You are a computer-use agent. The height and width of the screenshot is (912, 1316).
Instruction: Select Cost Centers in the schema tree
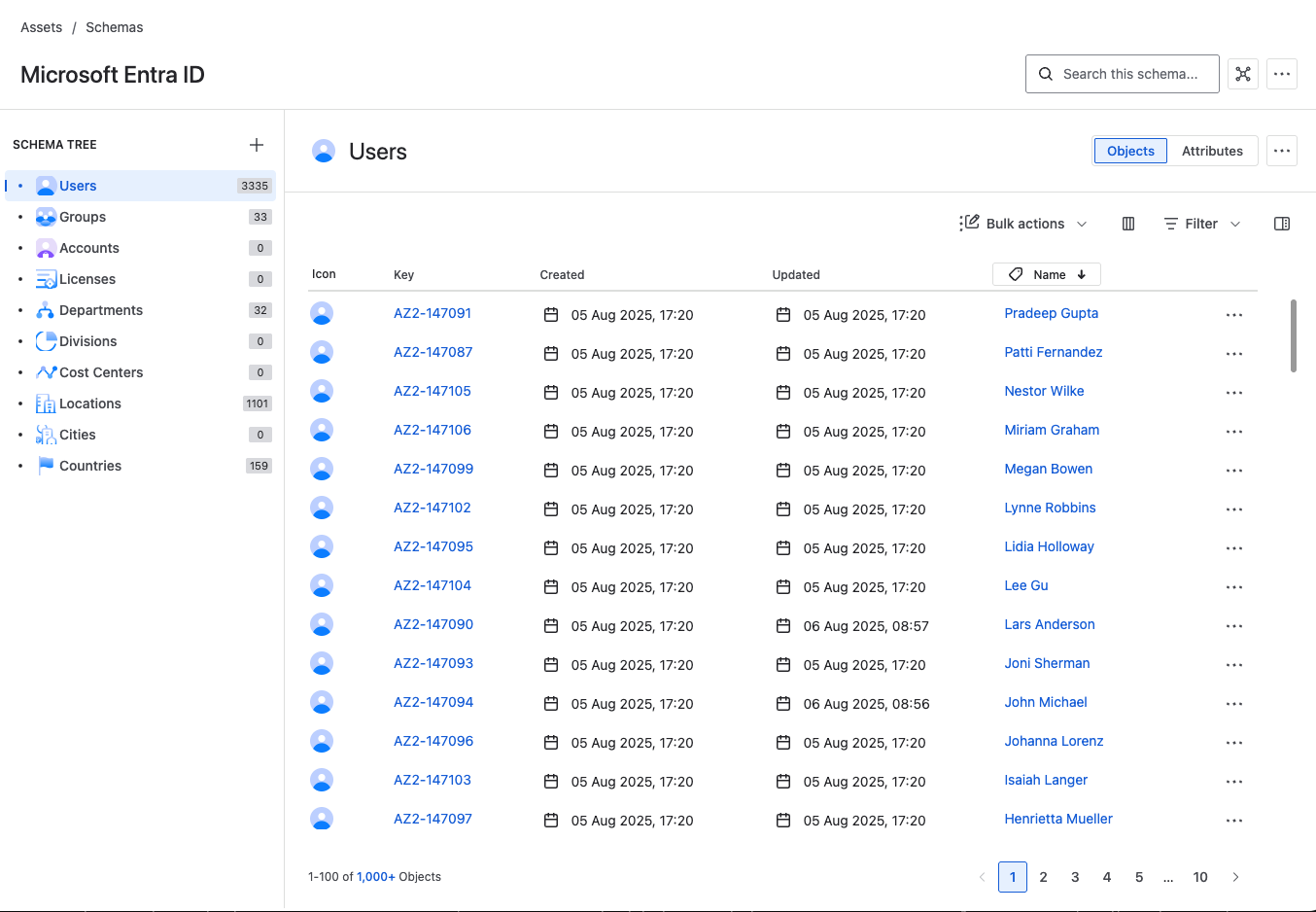pyautogui.click(x=141, y=372)
